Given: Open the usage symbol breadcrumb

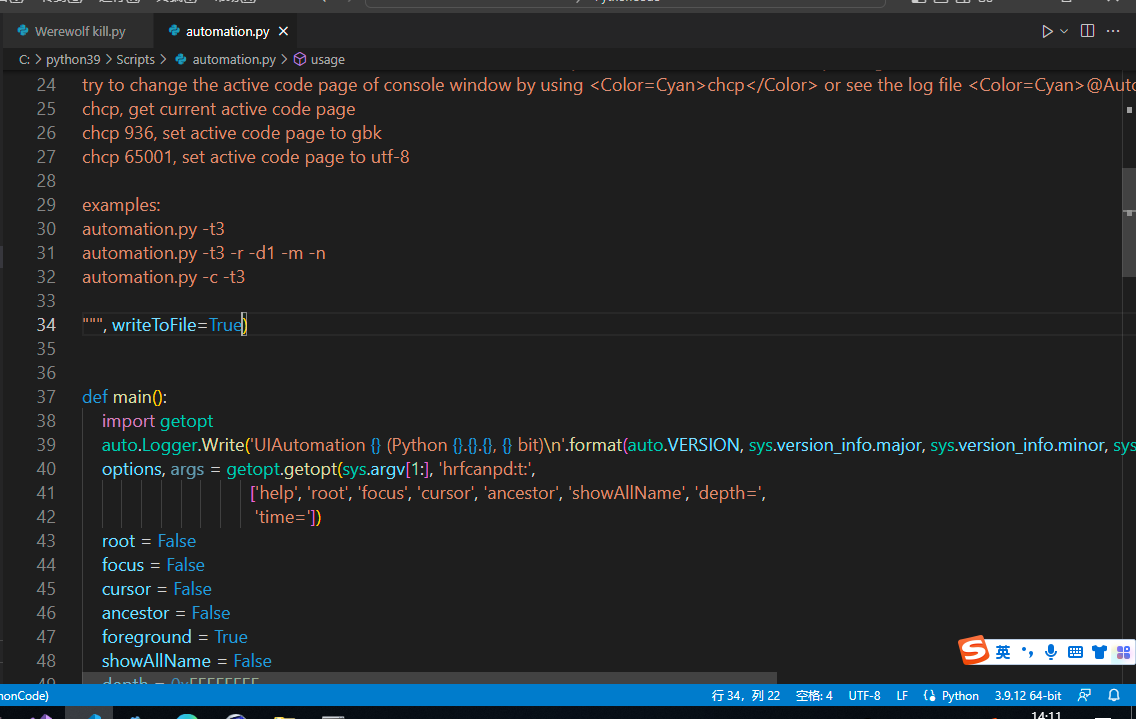Looking at the screenshot, I should coord(327,60).
